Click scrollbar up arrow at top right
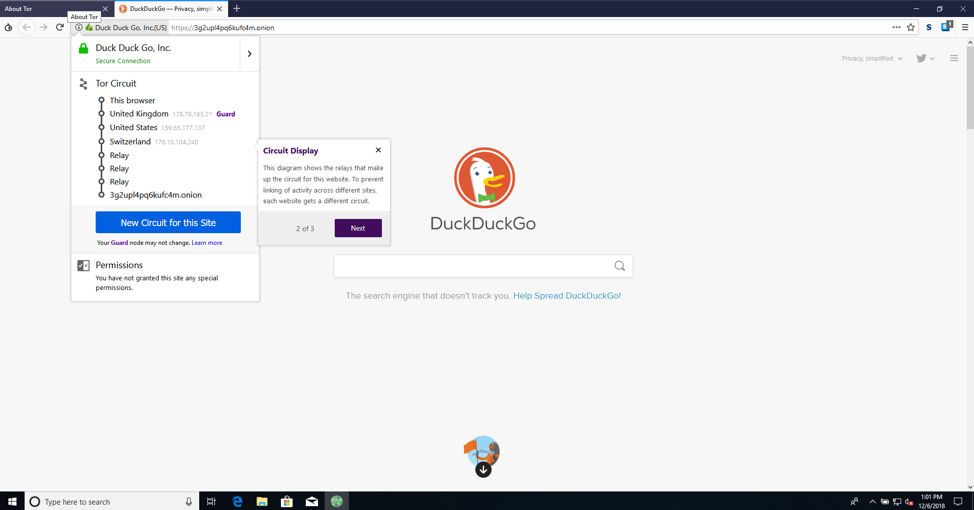Image resolution: width=974 pixels, height=510 pixels. coord(970,42)
